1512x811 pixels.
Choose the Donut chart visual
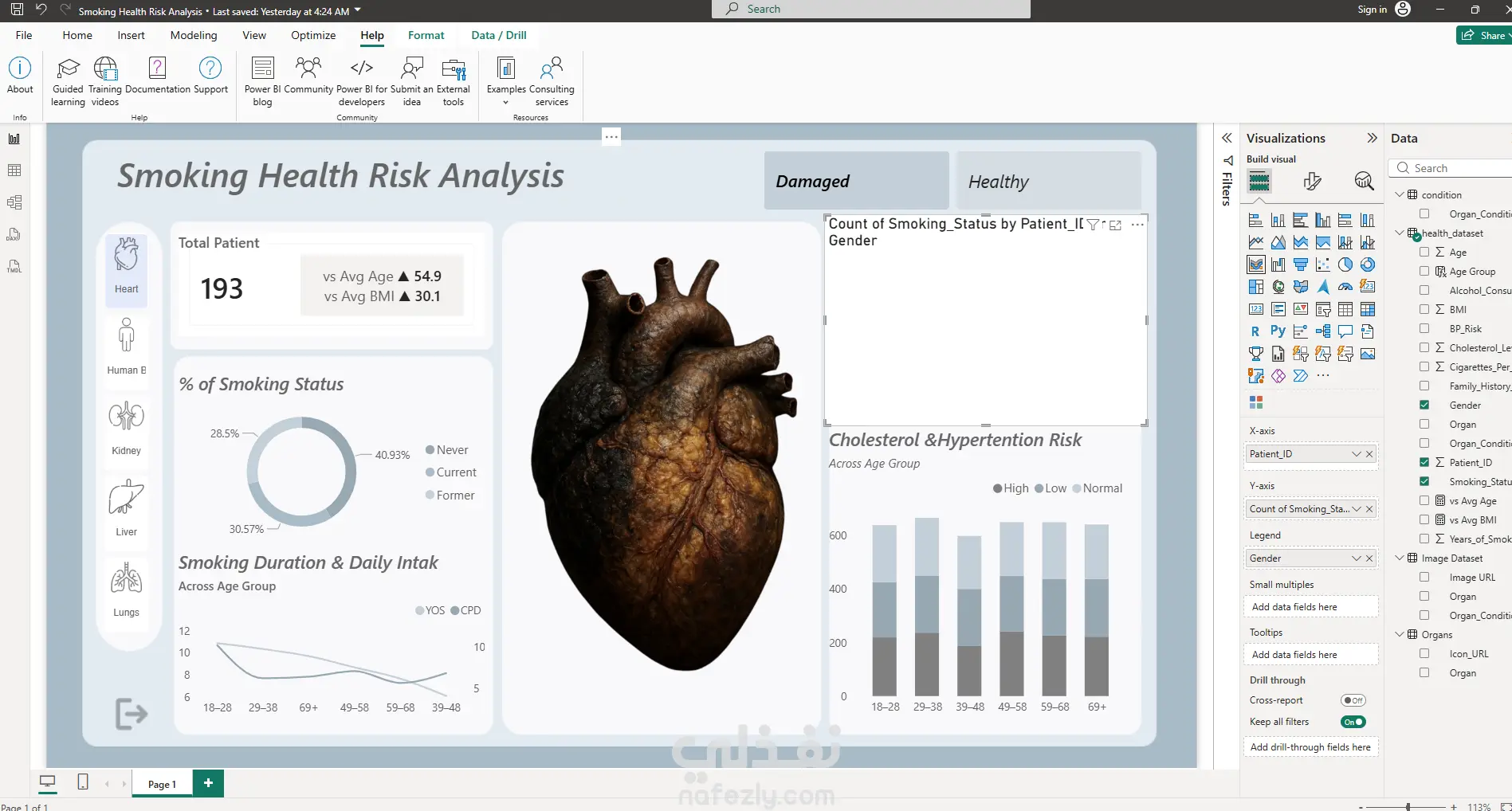click(1368, 264)
